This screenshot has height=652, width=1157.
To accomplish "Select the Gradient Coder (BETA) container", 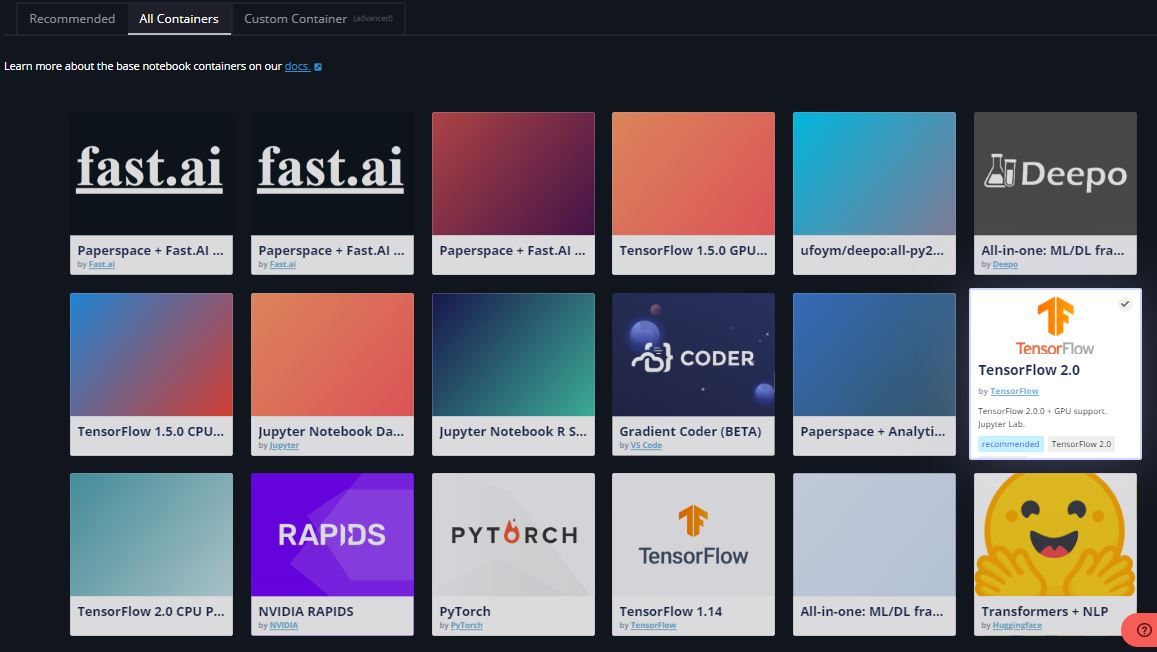I will click(694, 374).
